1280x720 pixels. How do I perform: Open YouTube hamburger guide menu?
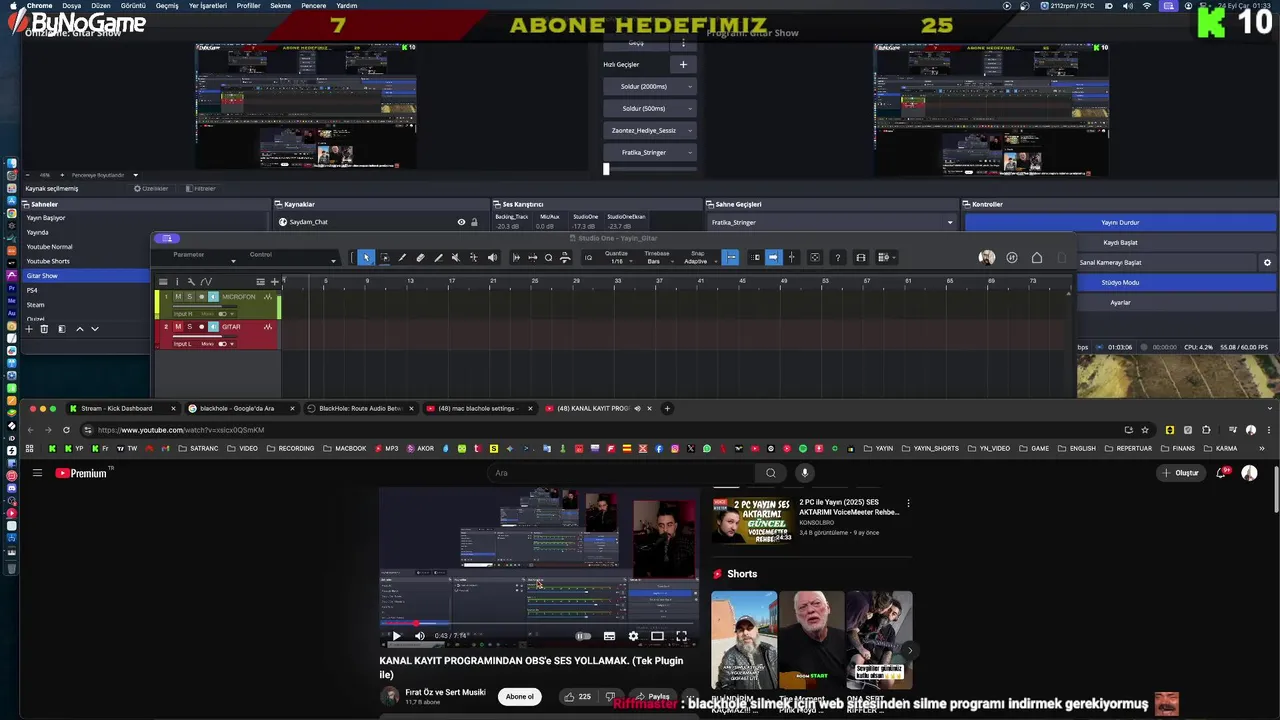pyautogui.click(x=37, y=473)
